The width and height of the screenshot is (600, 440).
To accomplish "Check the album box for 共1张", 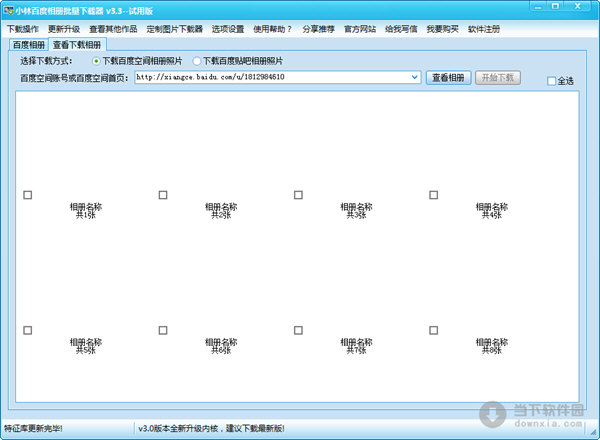I will pos(28,195).
